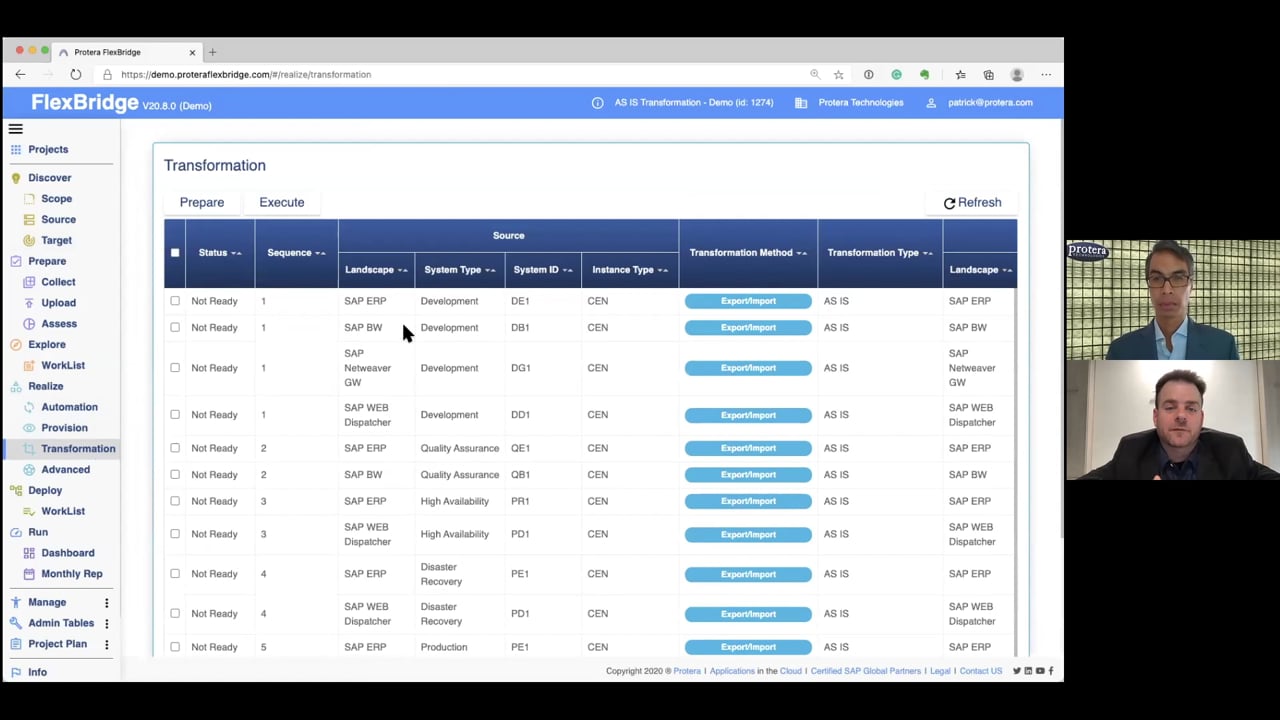The image size is (1280, 720).
Task: Check the box for QB1 SAP BW row
Action: pos(175,475)
